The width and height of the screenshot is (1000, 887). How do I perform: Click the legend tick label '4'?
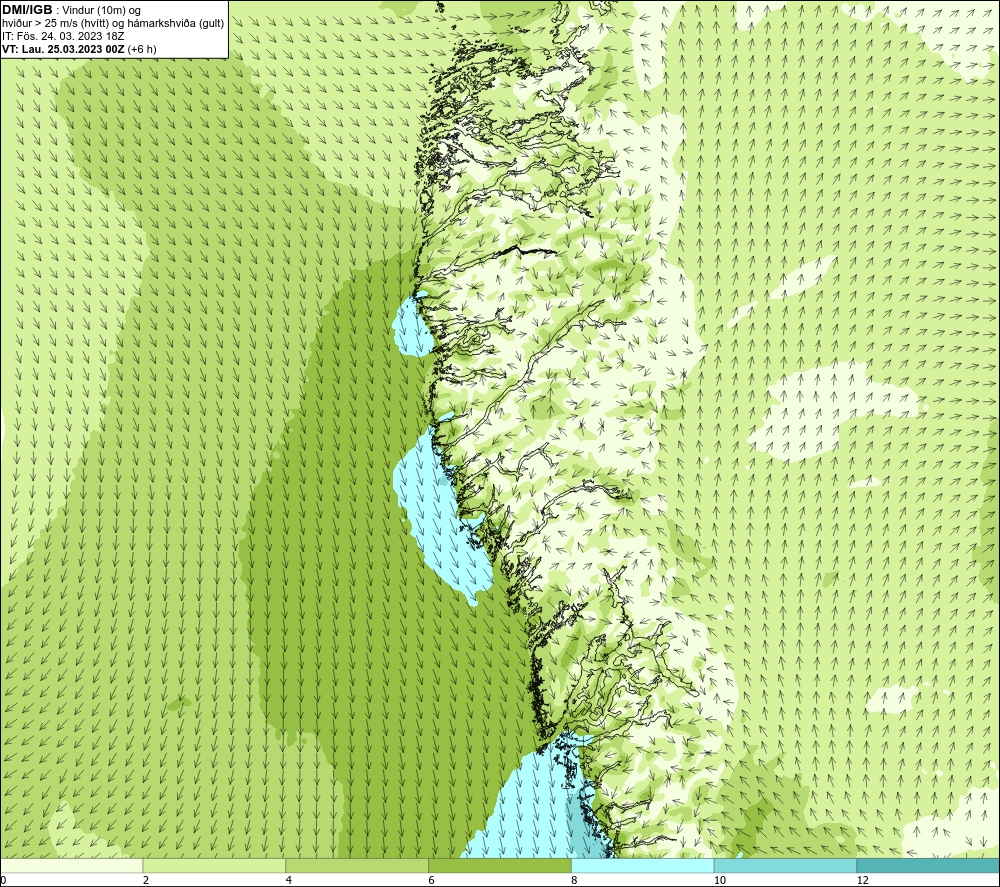(x=289, y=880)
